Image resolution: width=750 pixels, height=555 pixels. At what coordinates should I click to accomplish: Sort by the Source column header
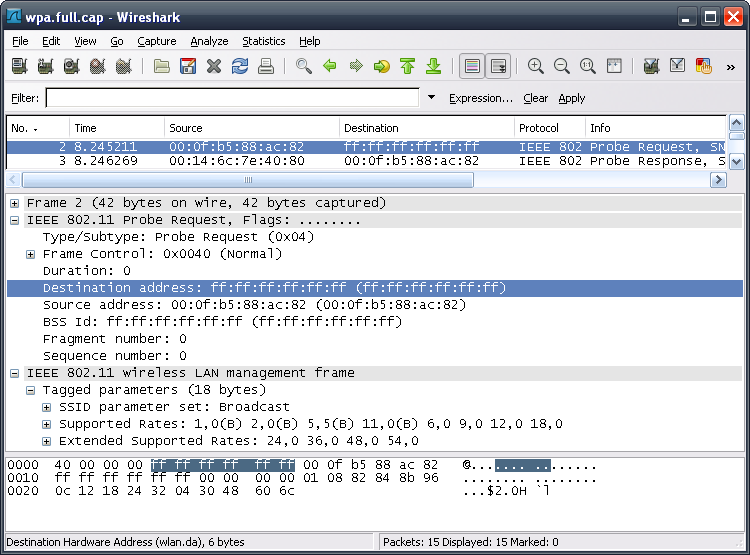click(252, 128)
